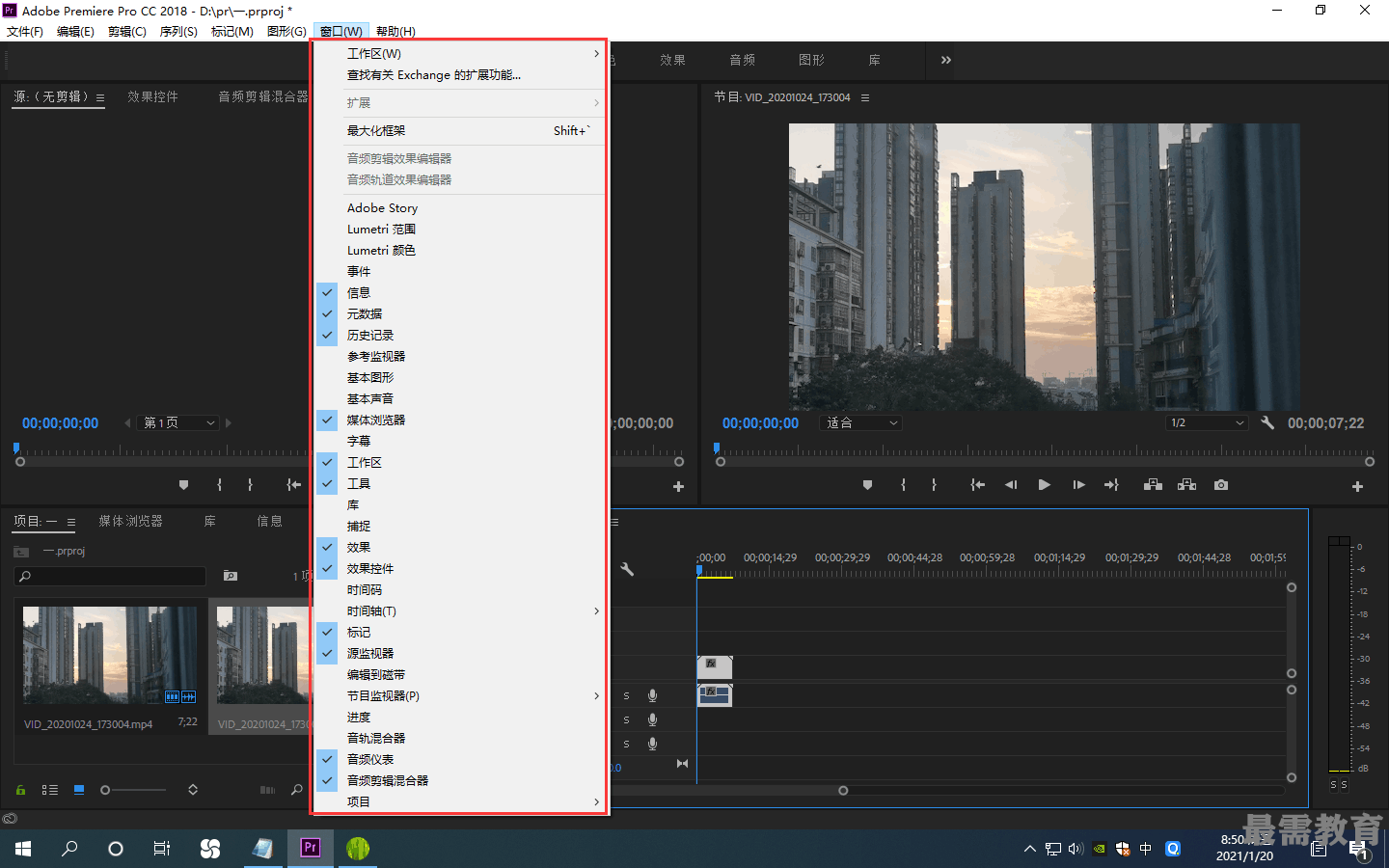Open find in project panel
The width and height of the screenshot is (1389, 868).
point(296,790)
